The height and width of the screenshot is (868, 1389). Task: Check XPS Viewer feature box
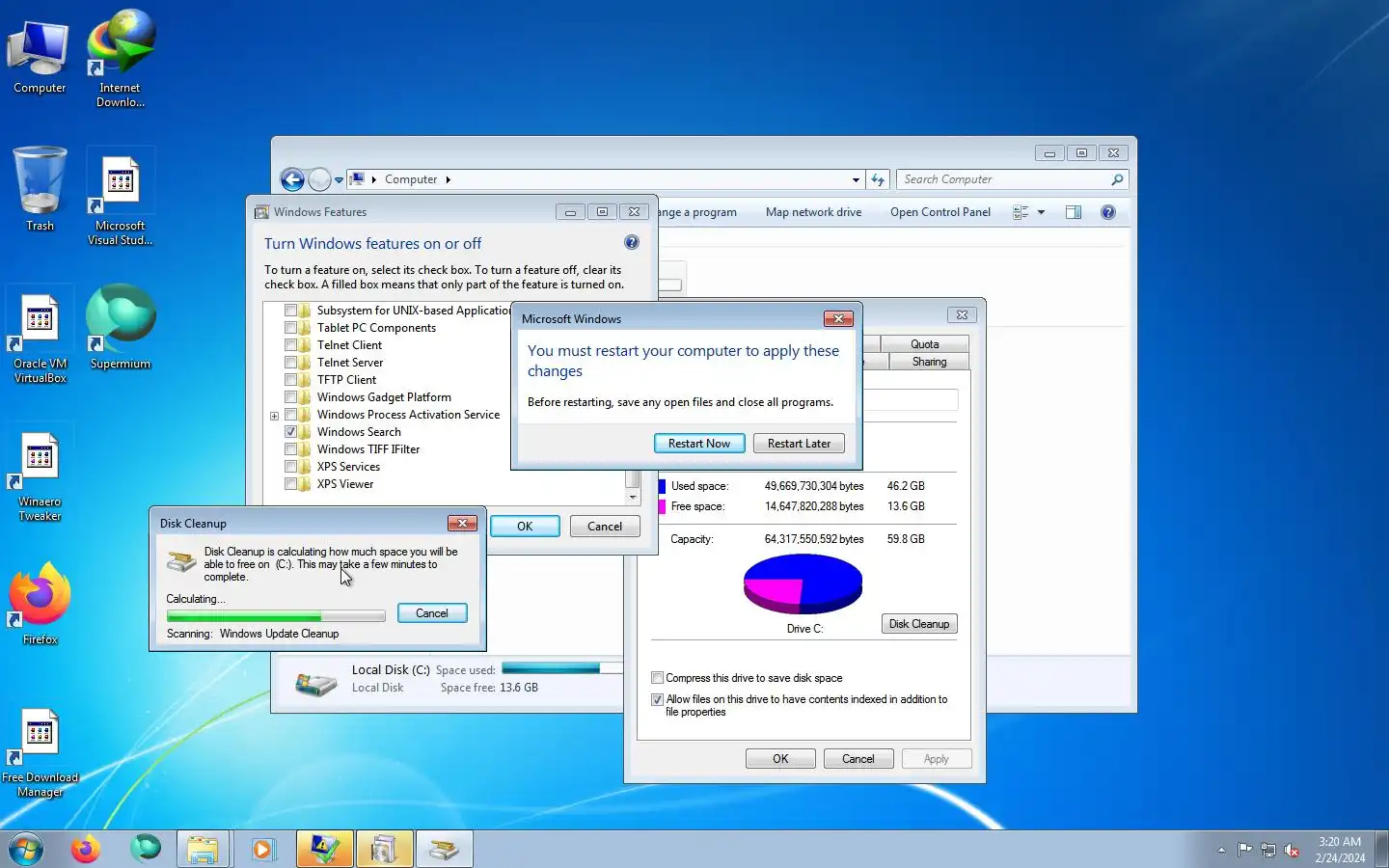point(290,484)
